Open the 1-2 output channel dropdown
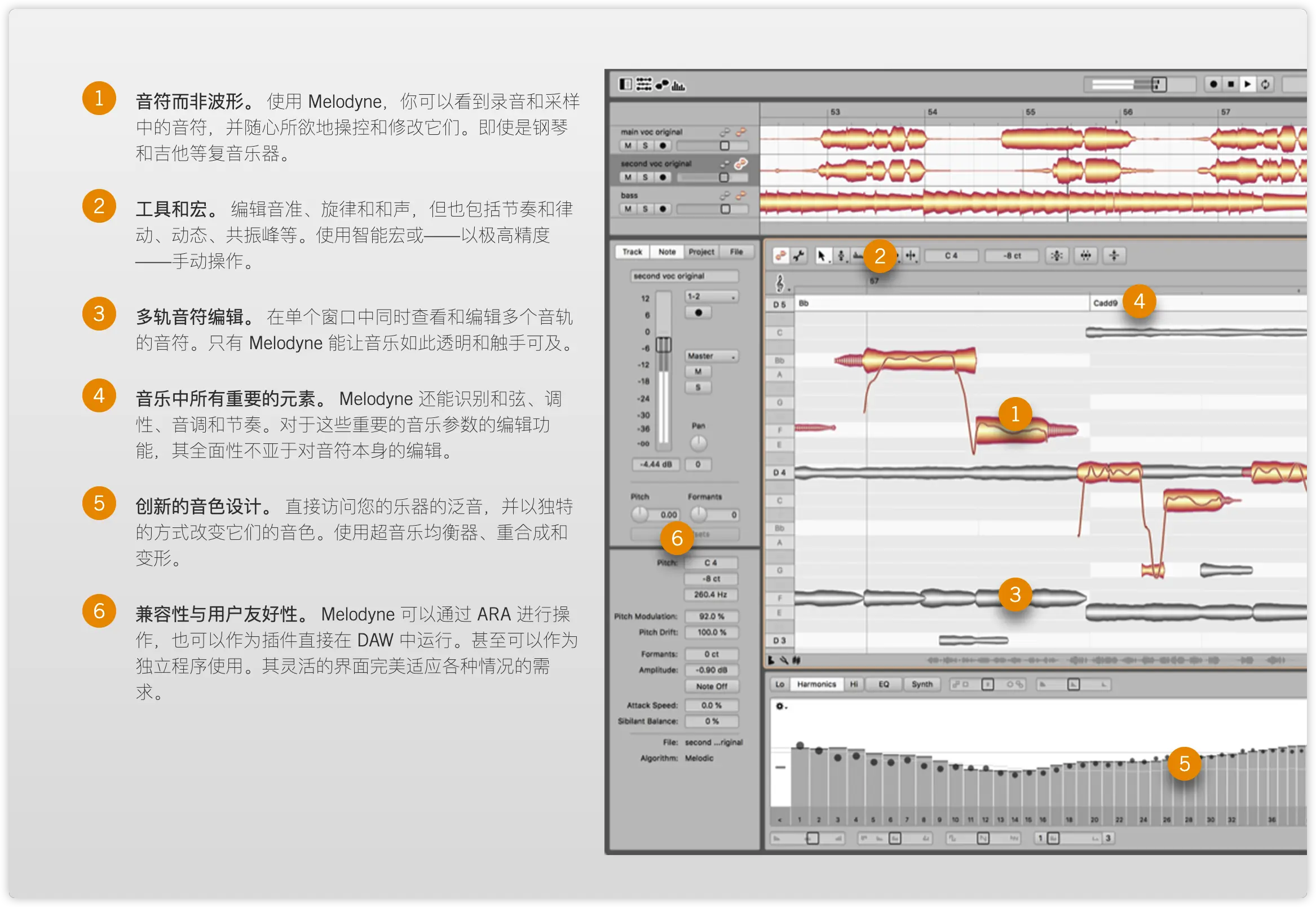The image size is (1316, 907). pyautogui.click(x=711, y=297)
